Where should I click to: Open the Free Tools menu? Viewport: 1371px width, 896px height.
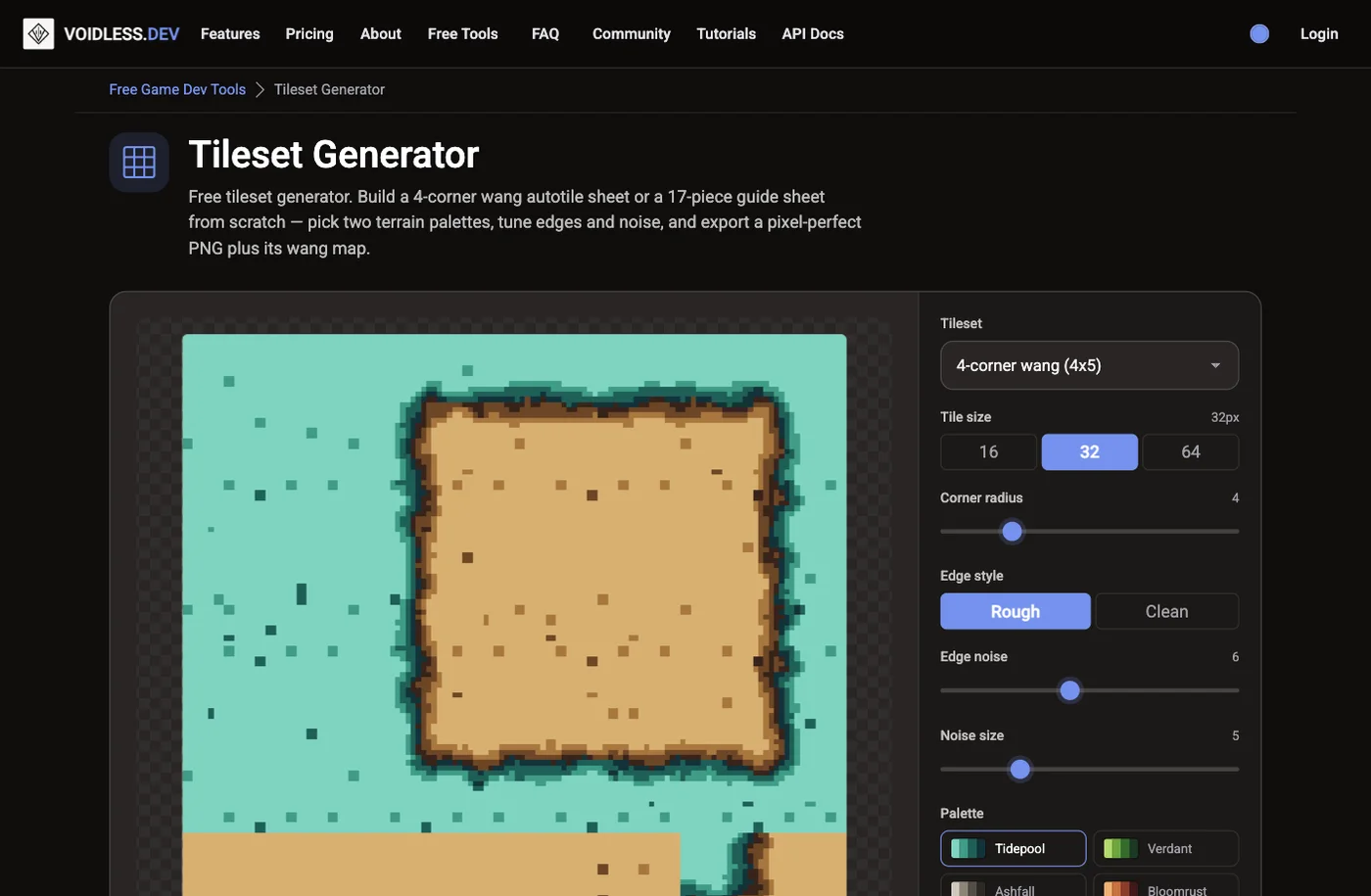[463, 33]
